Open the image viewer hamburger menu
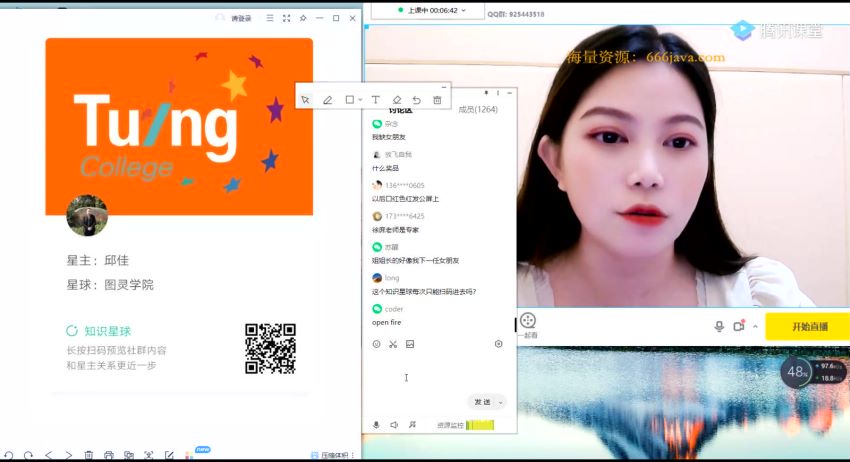The height and width of the screenshot is (462, 850). pyautogui.click(x=270, y=18)
